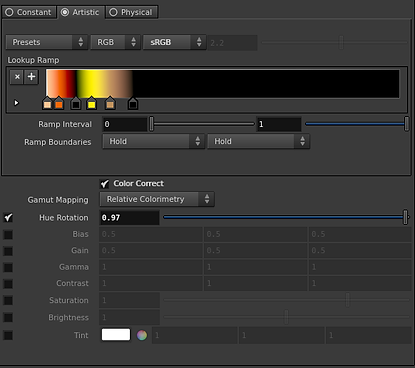Open the RGB color model dropdown
Image resolution: width=415 pixels, height=368 pixels.
(115, 42)
